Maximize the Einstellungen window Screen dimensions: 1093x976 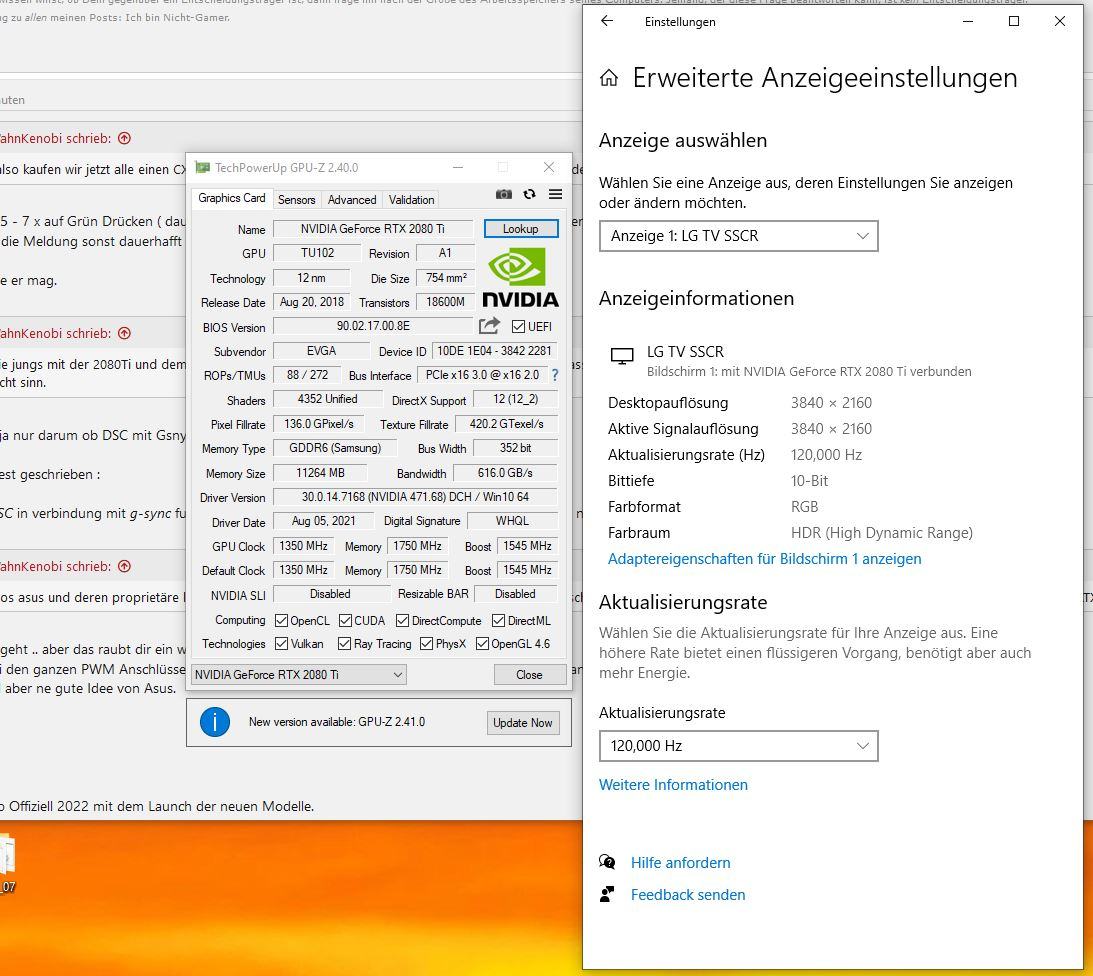point(1014,21)
